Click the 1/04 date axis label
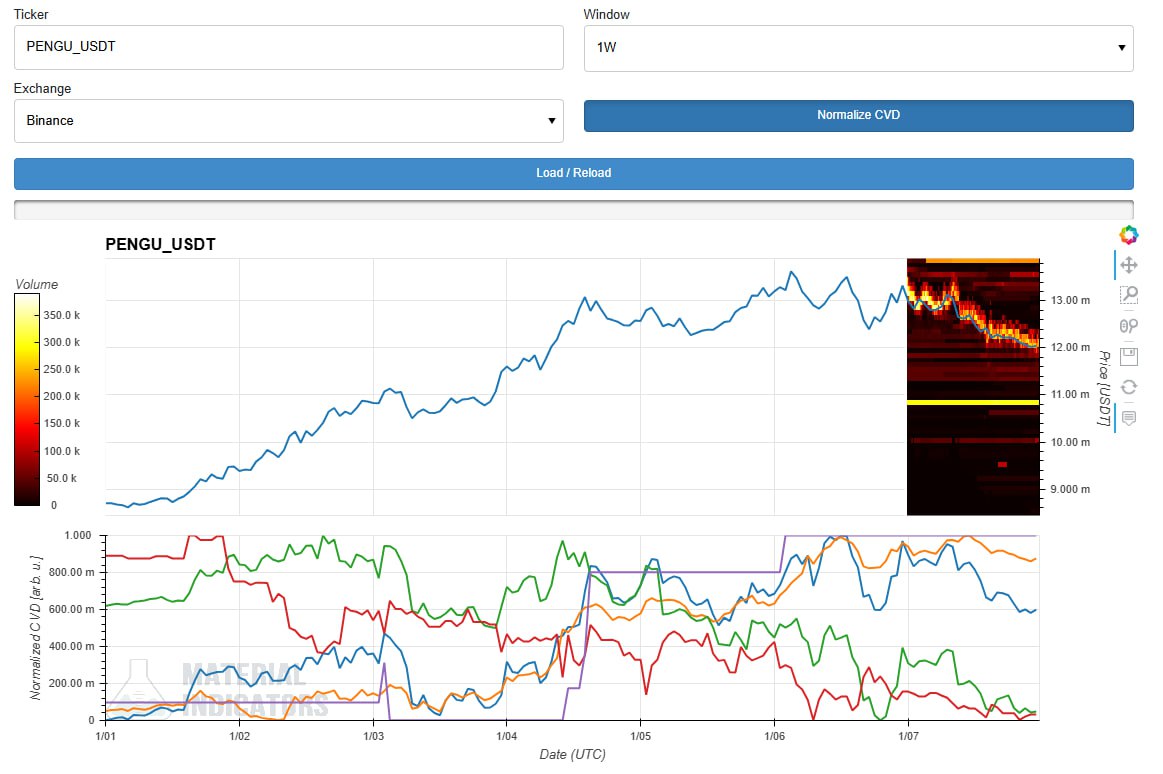The width and height of the screenshot is (1163, 774). tap(507, 736)
